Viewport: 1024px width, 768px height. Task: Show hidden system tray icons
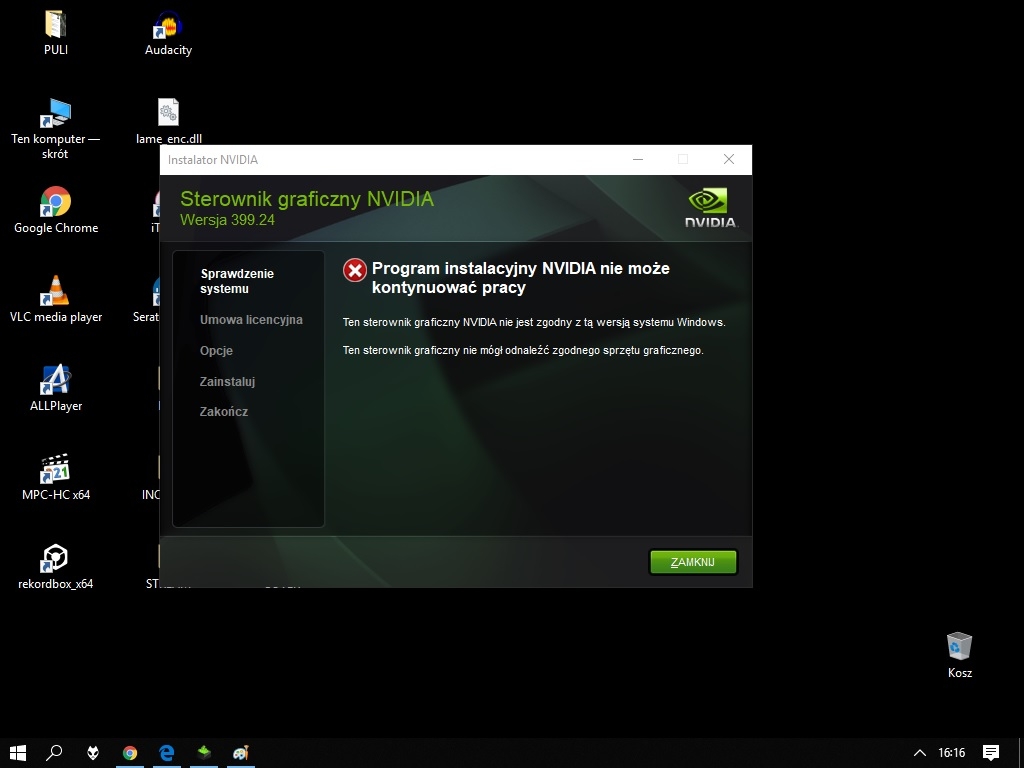point(919,753)
